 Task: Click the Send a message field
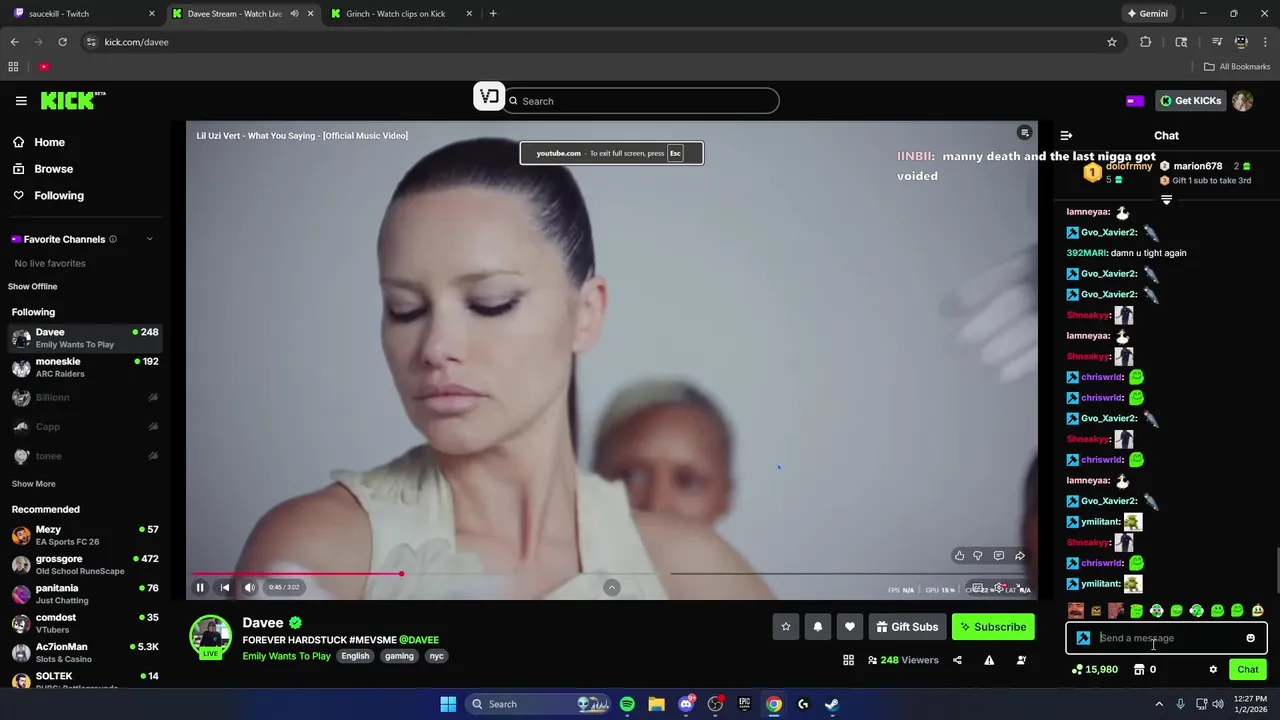[x=1166, y=638]
